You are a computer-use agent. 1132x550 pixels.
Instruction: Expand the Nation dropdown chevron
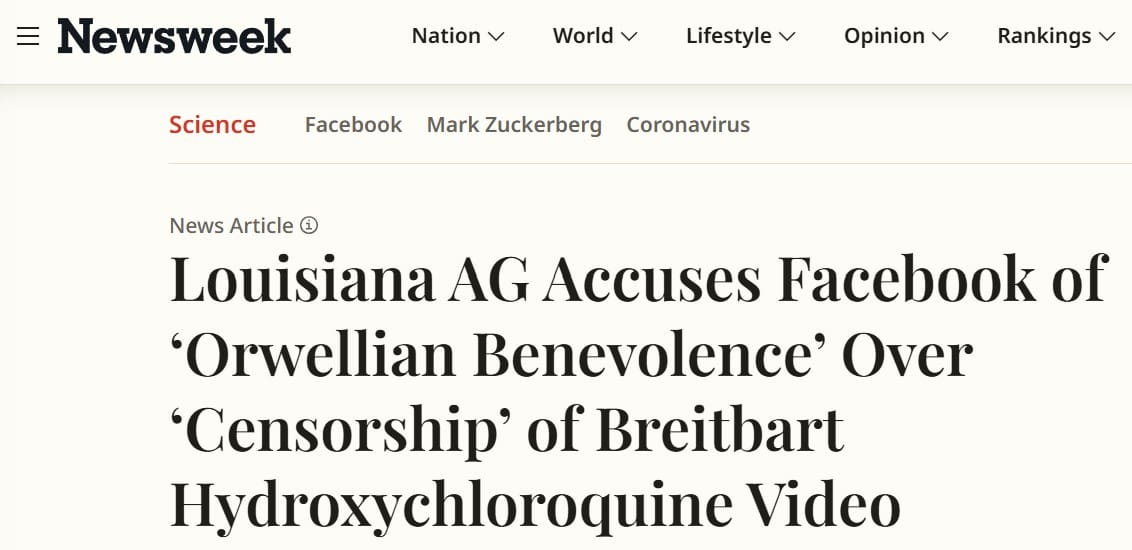(x=496, y=37)
